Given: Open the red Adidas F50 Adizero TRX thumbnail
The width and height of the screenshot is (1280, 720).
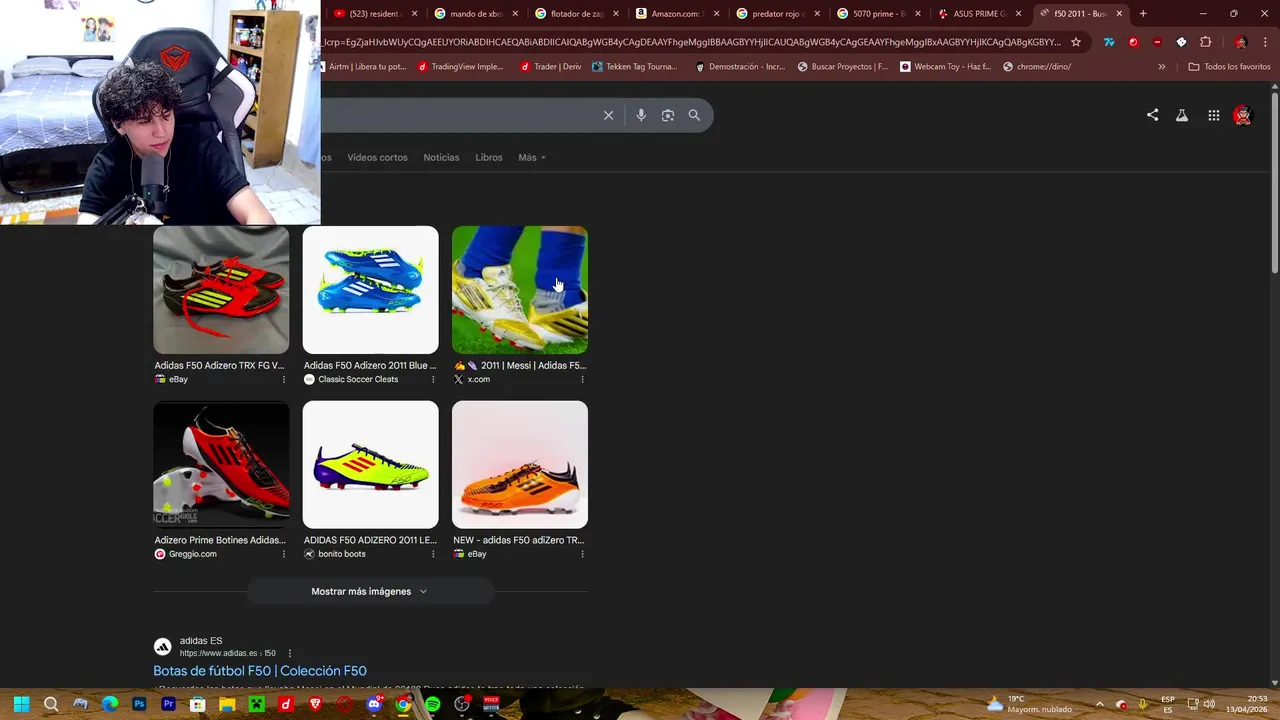Looking at the screenshot, I should point(221,290).
